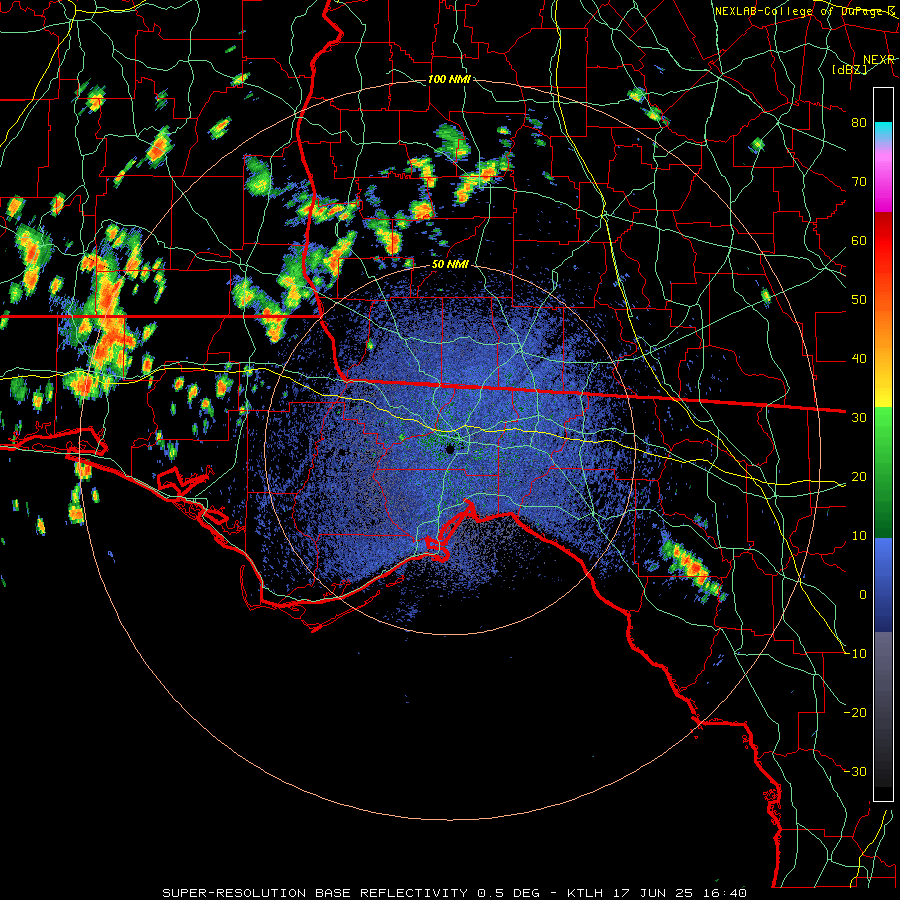Screen dimensions: 900x900
Task: Click the Super-Resolution Base Reflectivity caption
Action: pos(454,893)
